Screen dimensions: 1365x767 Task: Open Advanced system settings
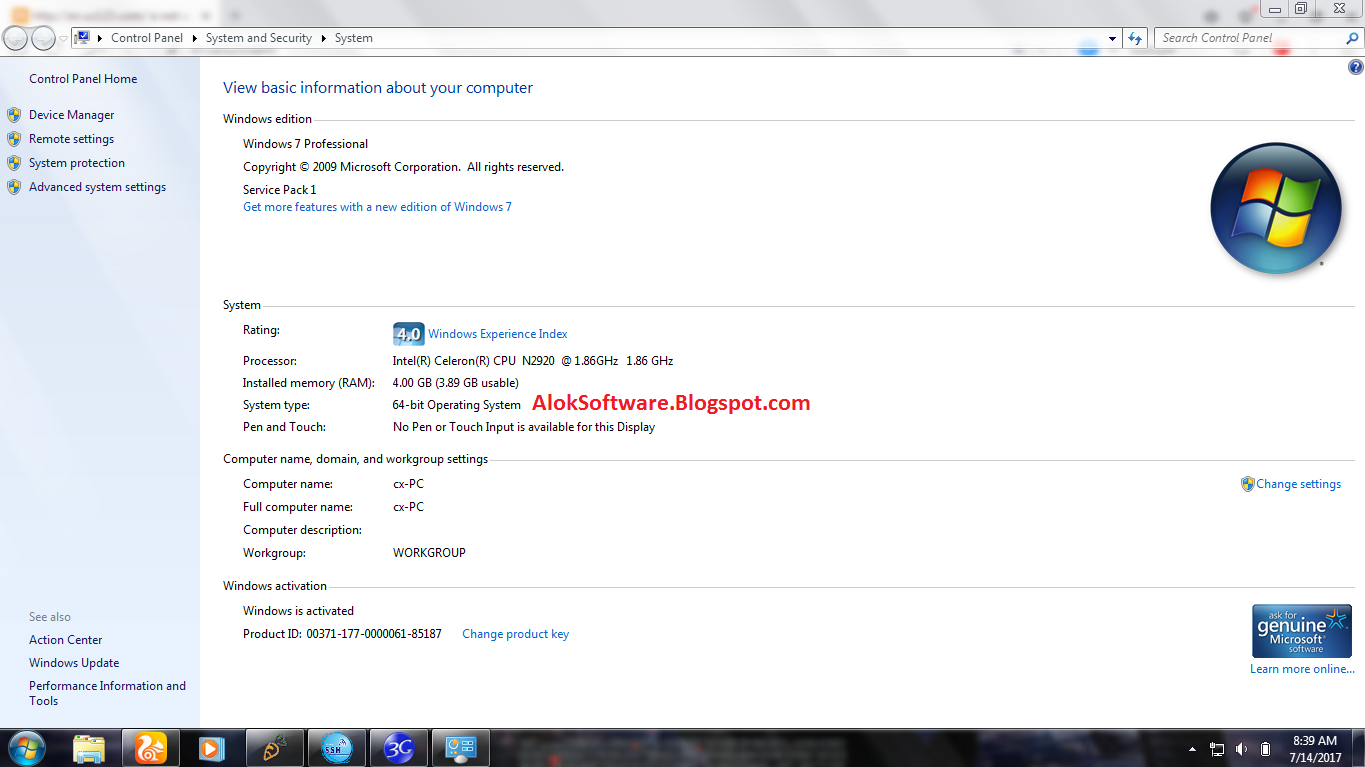(x=97, y=187)
